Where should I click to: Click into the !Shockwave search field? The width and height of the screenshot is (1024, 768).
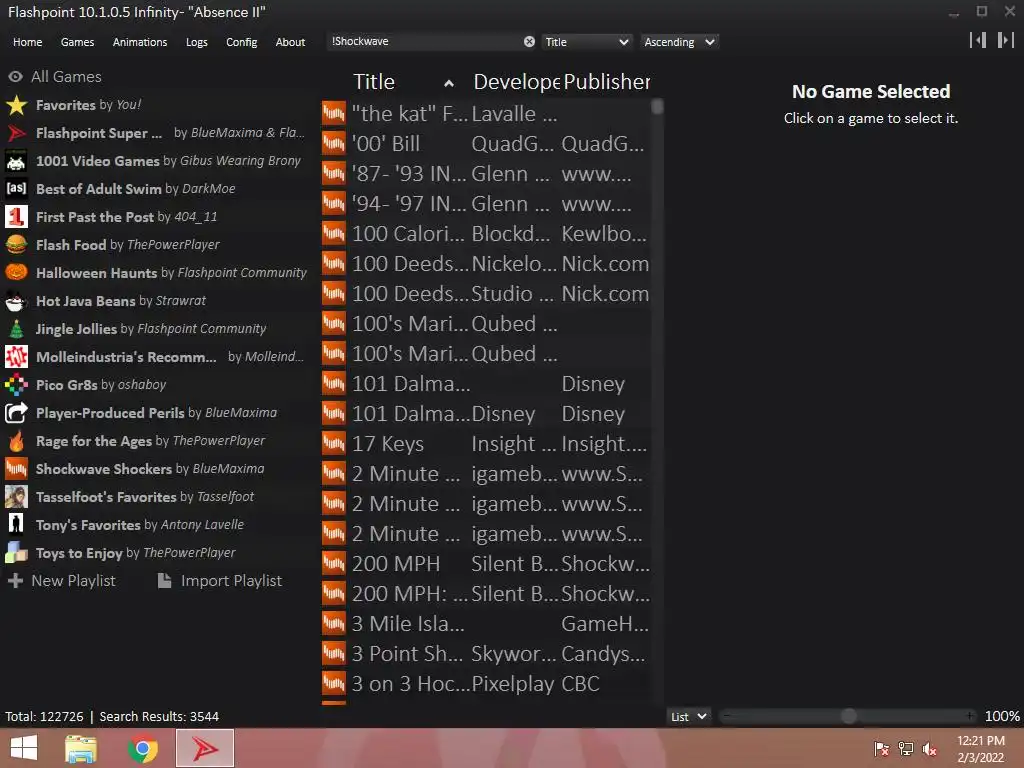coord(424,42)
